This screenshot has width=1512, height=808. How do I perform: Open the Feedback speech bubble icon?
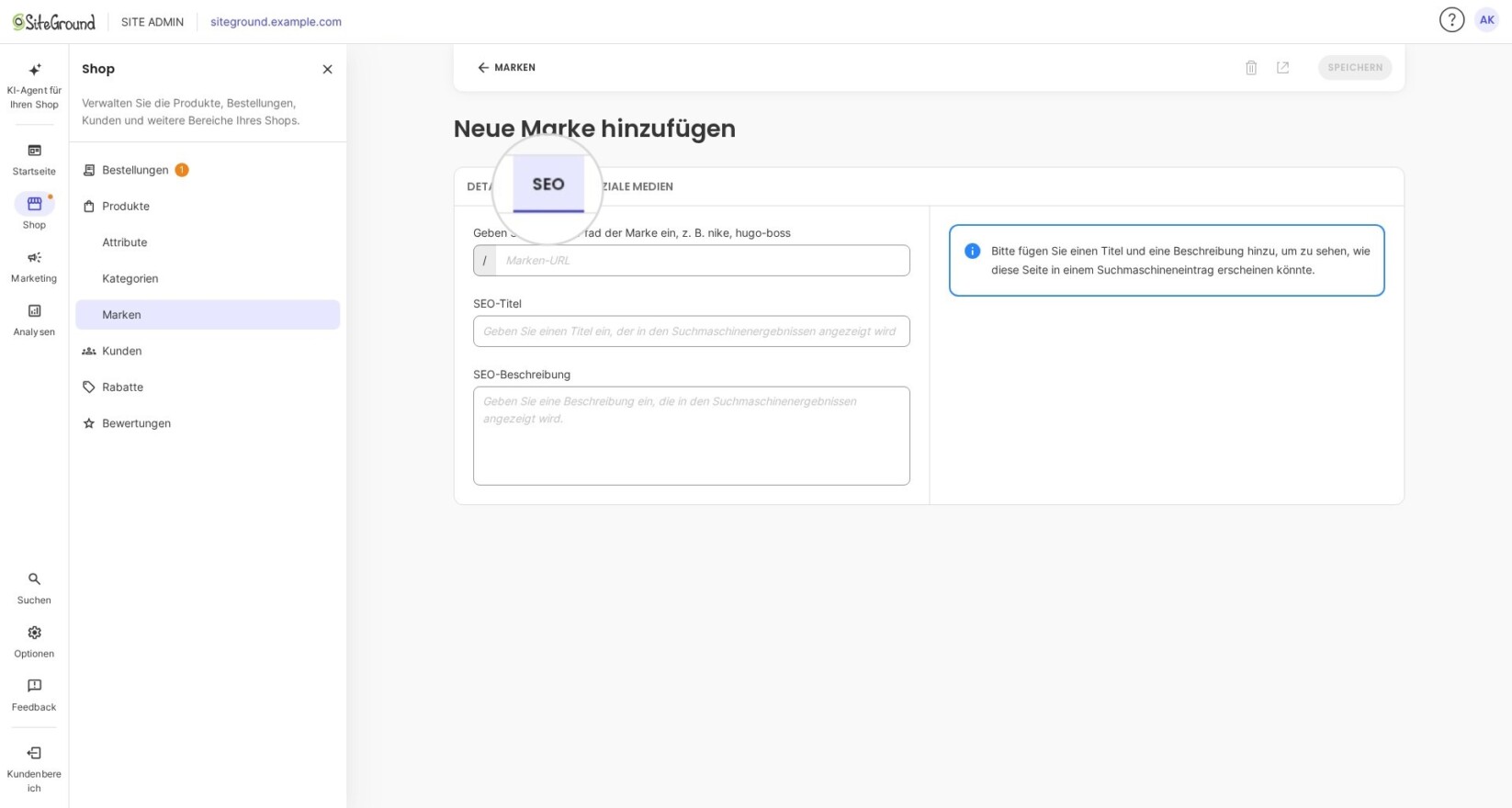(34, 686)
